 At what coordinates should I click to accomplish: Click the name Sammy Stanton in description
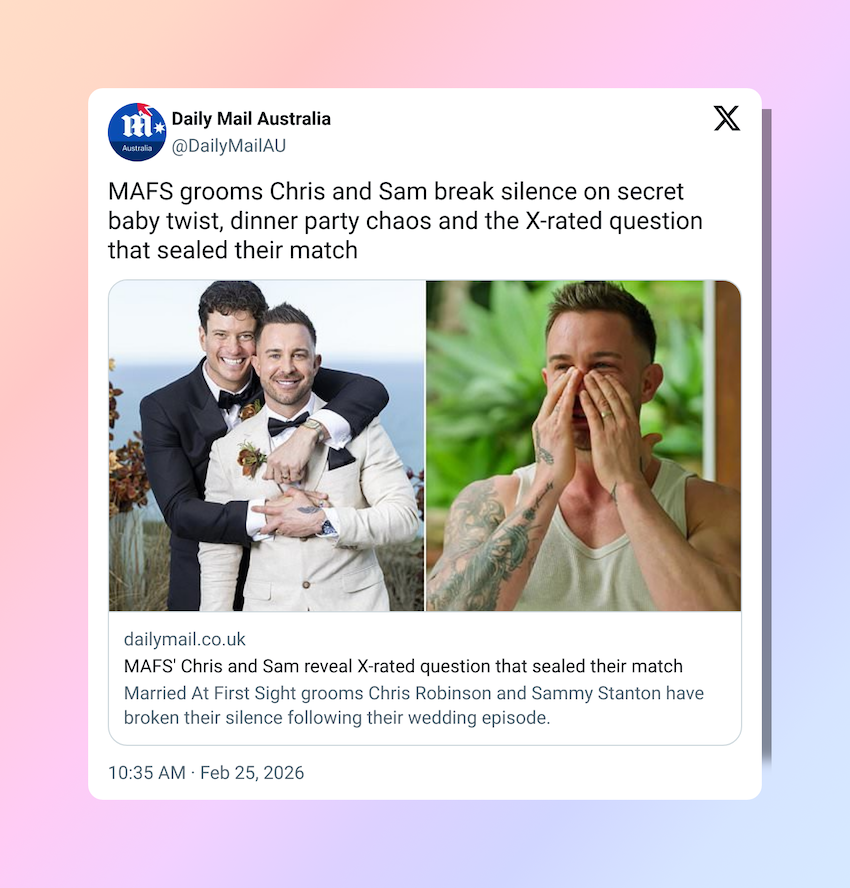596,693
